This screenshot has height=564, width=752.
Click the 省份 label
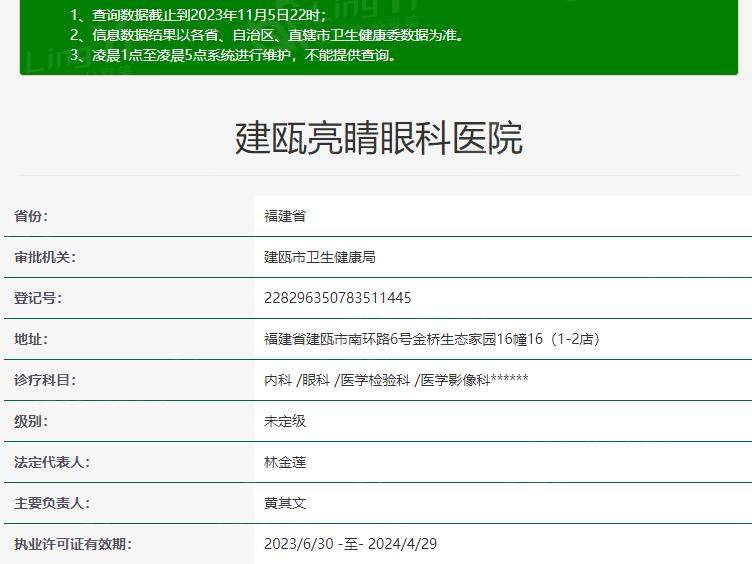pos(31,216)
